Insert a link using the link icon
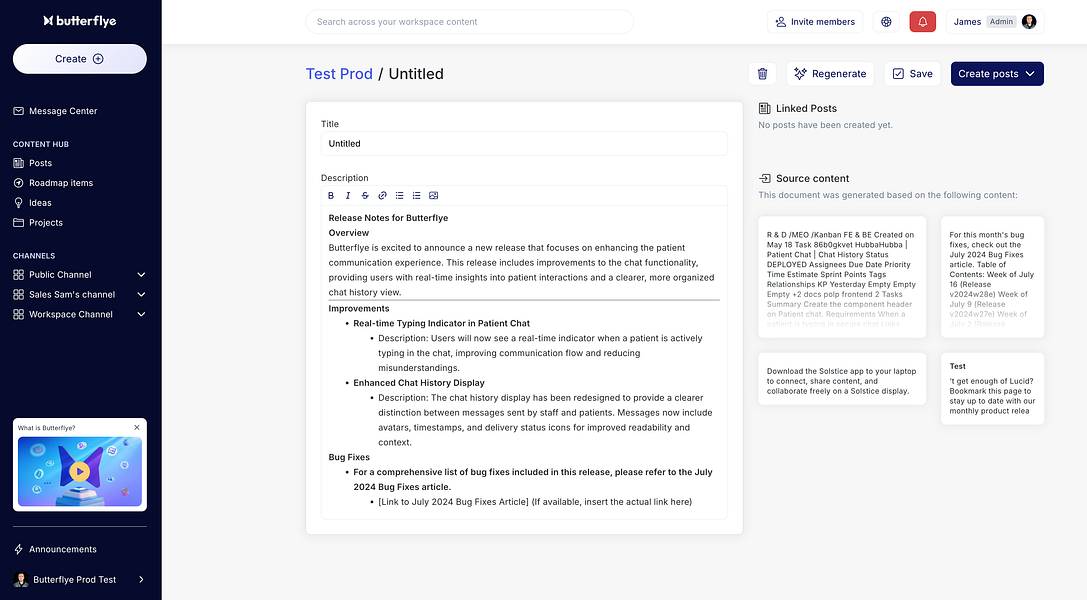Image resolution: width=1087 pixels, height=600 pixels. 382,196
